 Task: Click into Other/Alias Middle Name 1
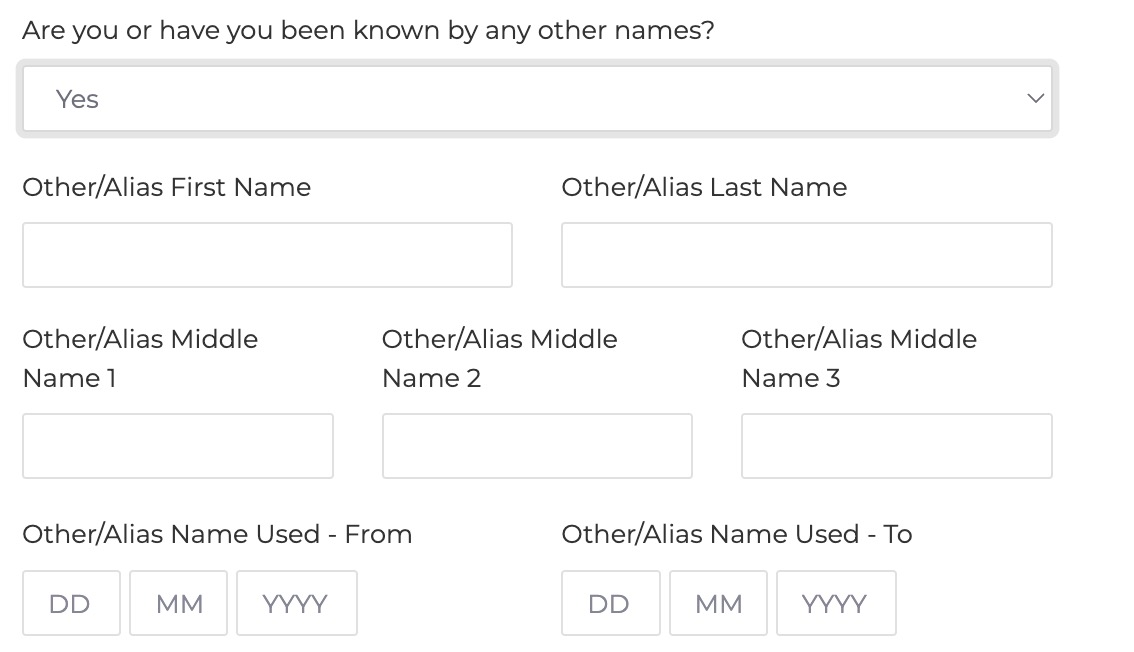(x=177, y=446)
